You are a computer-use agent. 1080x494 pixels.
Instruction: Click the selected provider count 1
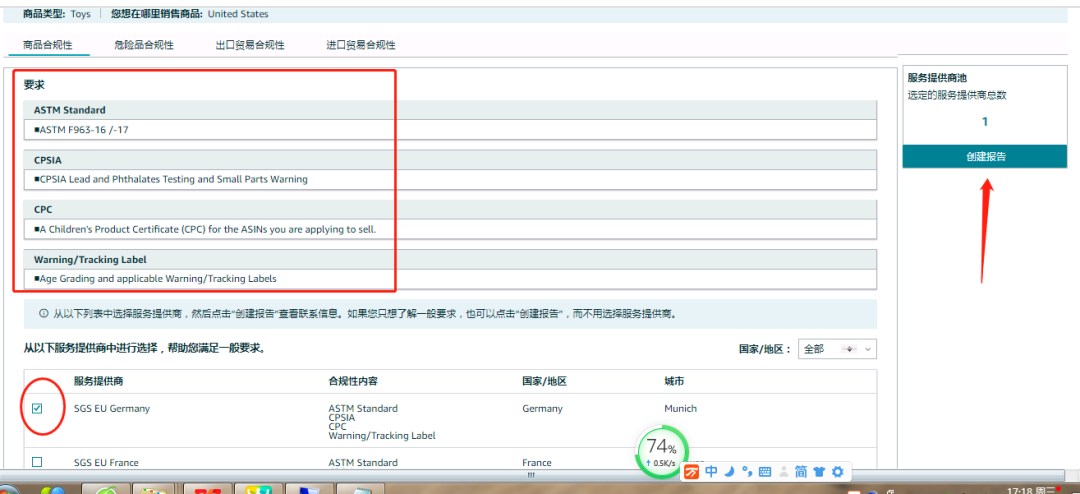[985, 122]
